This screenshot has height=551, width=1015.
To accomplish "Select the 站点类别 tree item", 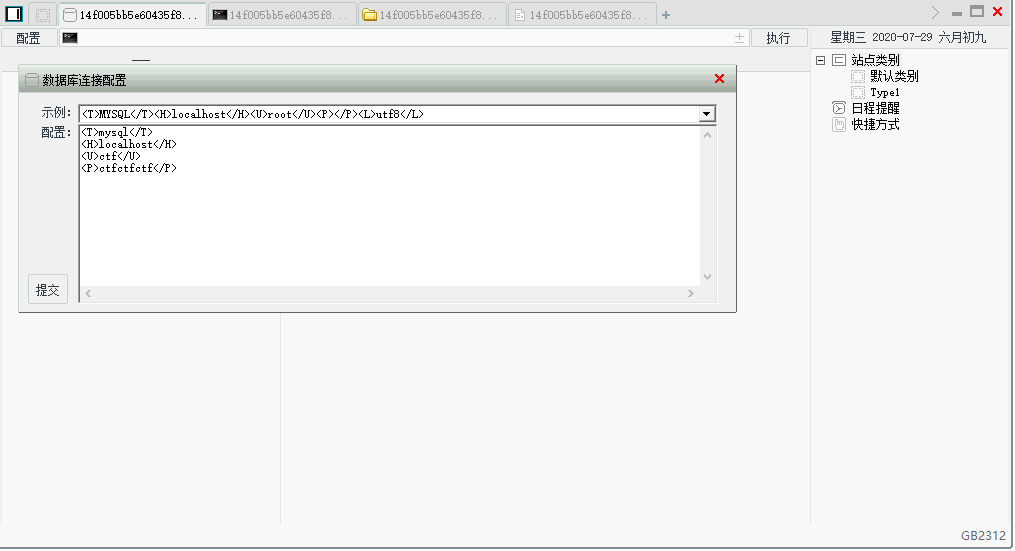I will click(x=875, y=60).
